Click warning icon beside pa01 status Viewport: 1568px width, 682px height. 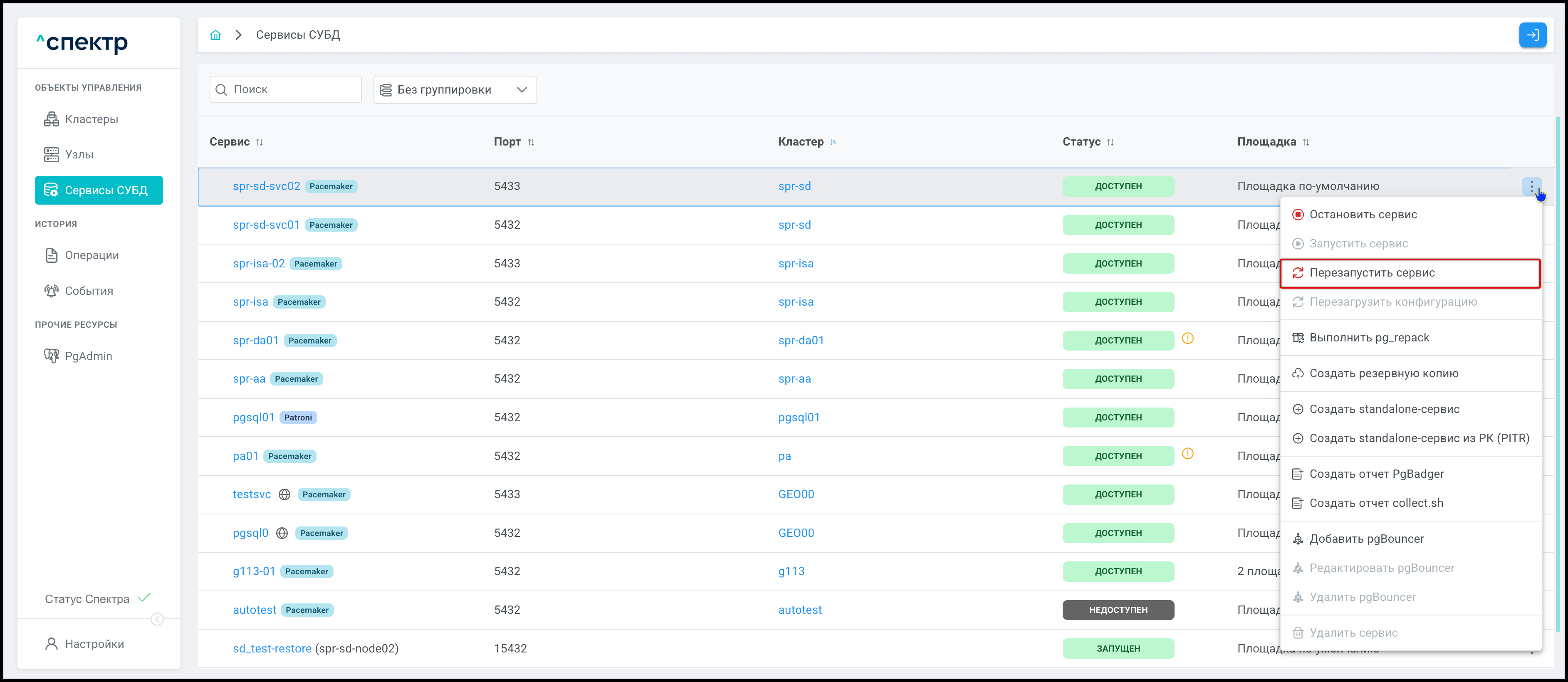(x=1187, y=454)
